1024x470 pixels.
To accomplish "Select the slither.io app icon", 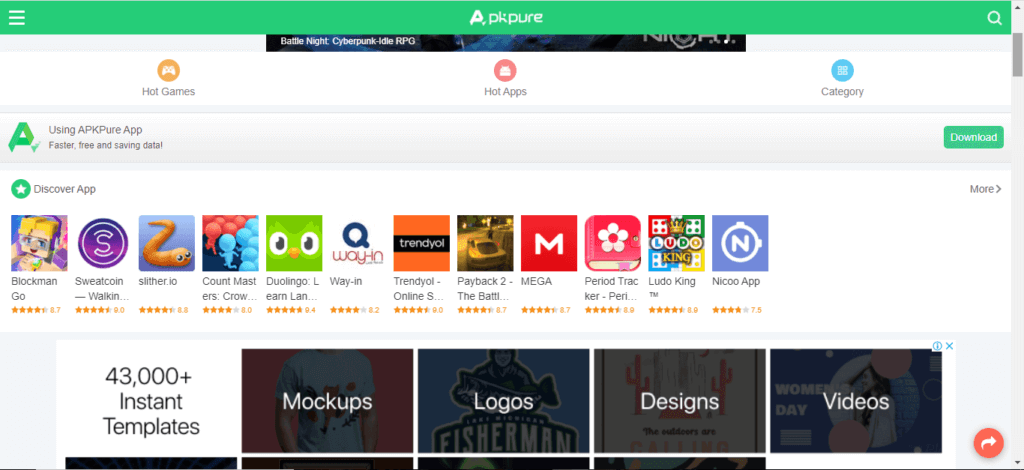I will pyautogui.click(x=167, y=243).
